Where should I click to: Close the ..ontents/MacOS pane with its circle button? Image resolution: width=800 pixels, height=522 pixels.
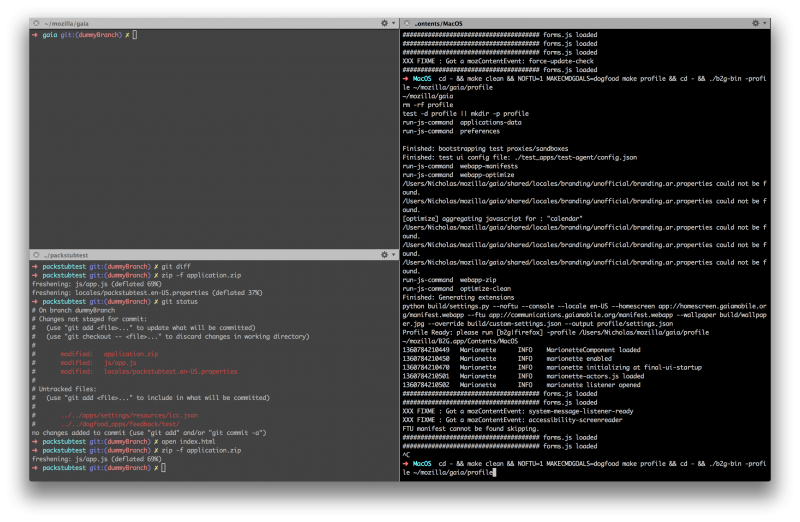point(407,23)
